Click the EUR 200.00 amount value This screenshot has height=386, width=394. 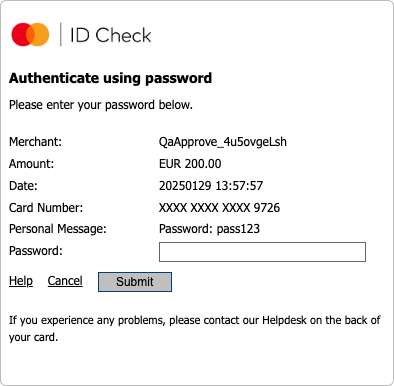[190, 164]
